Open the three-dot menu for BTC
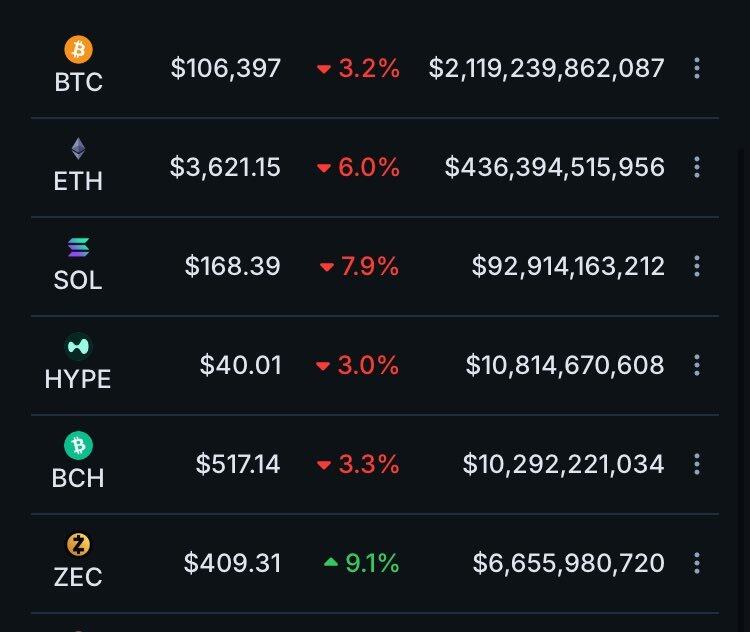The width and height of the screenshot is (750, 632). (697, 68)
